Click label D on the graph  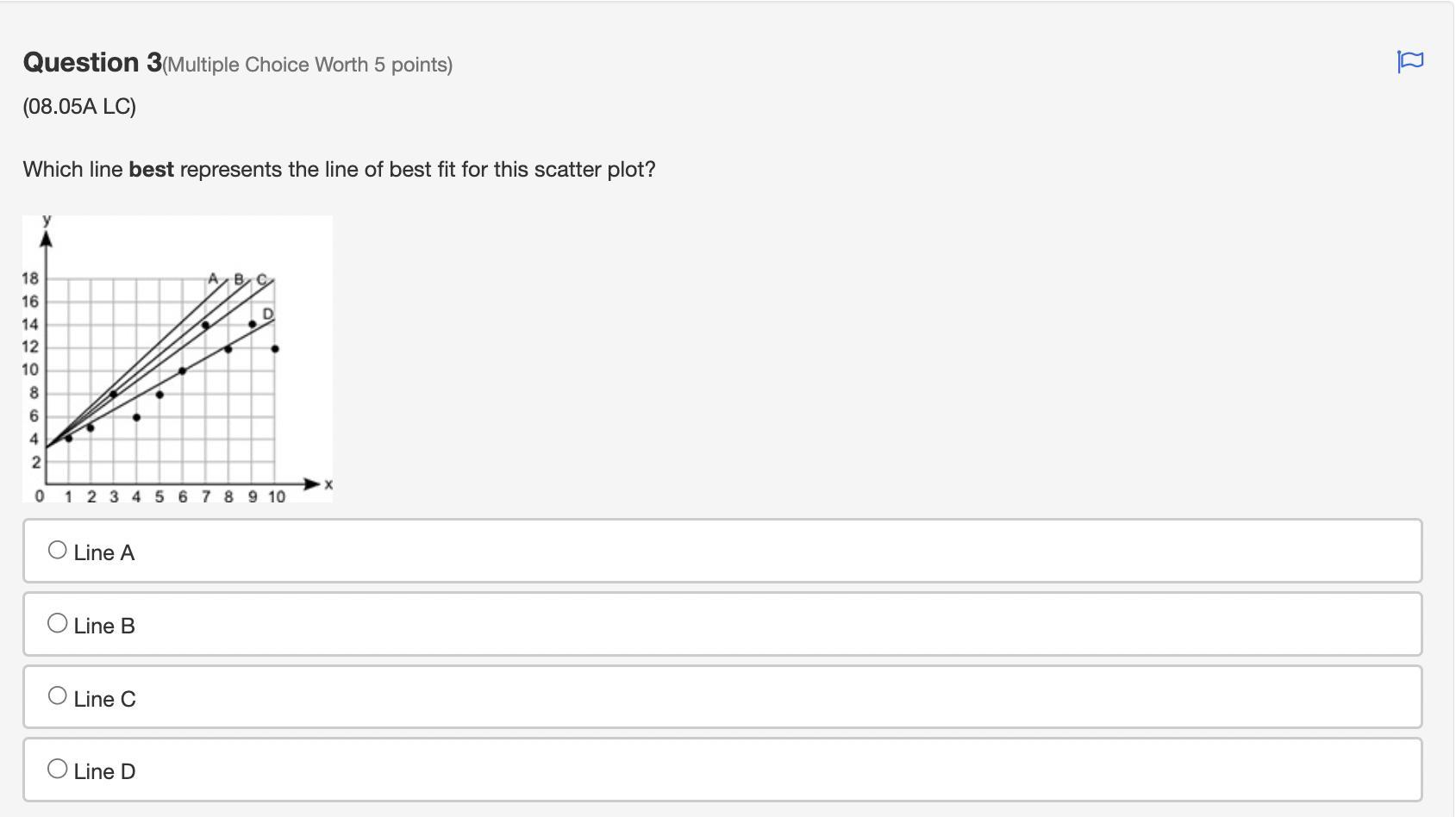click(268, 314)
